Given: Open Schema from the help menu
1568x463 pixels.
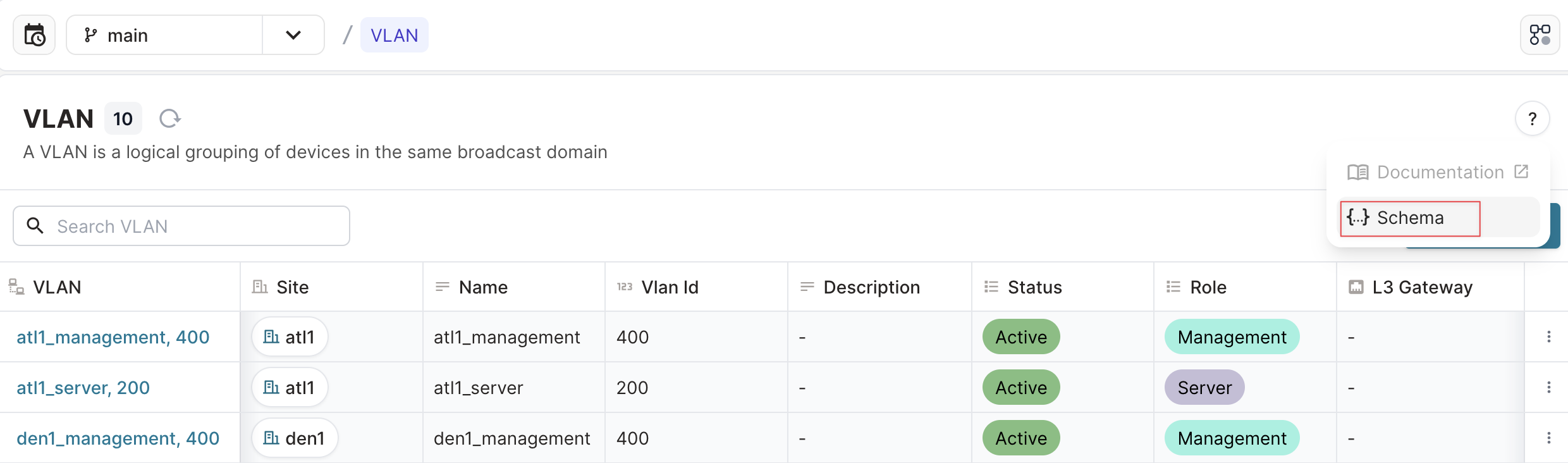Looking at the screenshot, I should pyautogui.click(x=1438, y=218).
